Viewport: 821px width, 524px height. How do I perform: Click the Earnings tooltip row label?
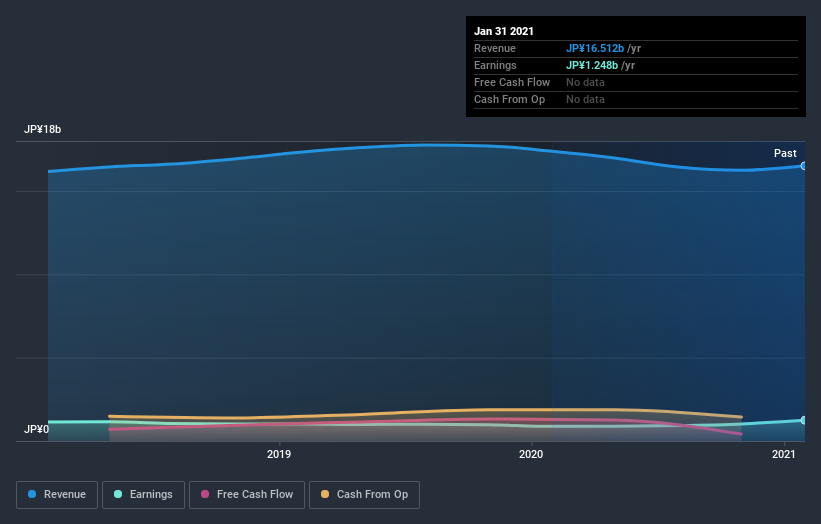click(495, 65)
